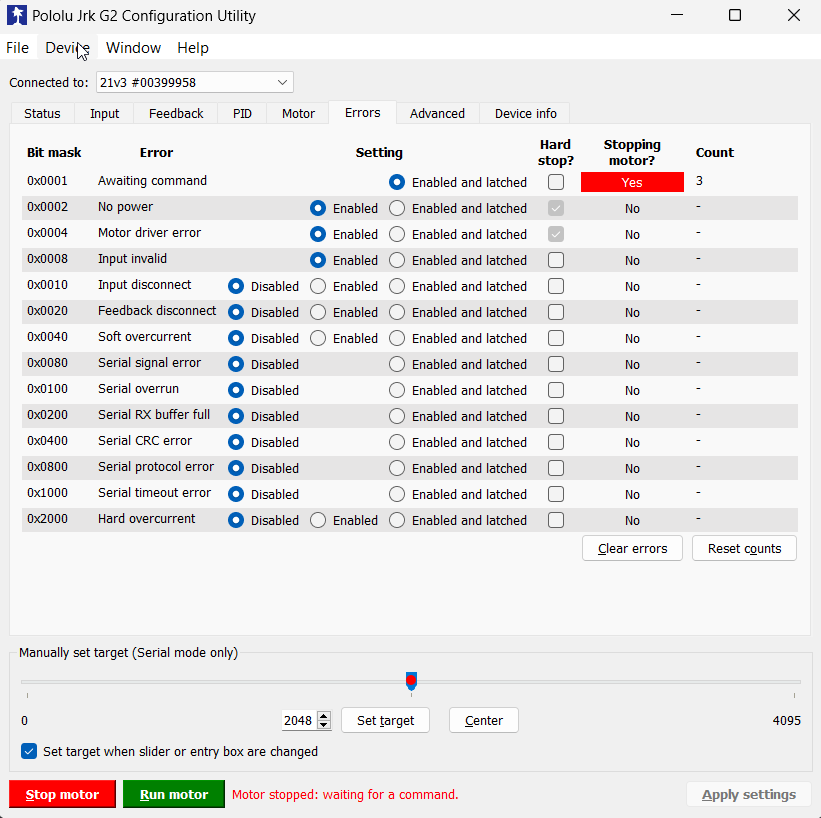The image size is (821, 818).
Task: Check Hard stop for Awaiting command
Action: click(x=556, y=182)
